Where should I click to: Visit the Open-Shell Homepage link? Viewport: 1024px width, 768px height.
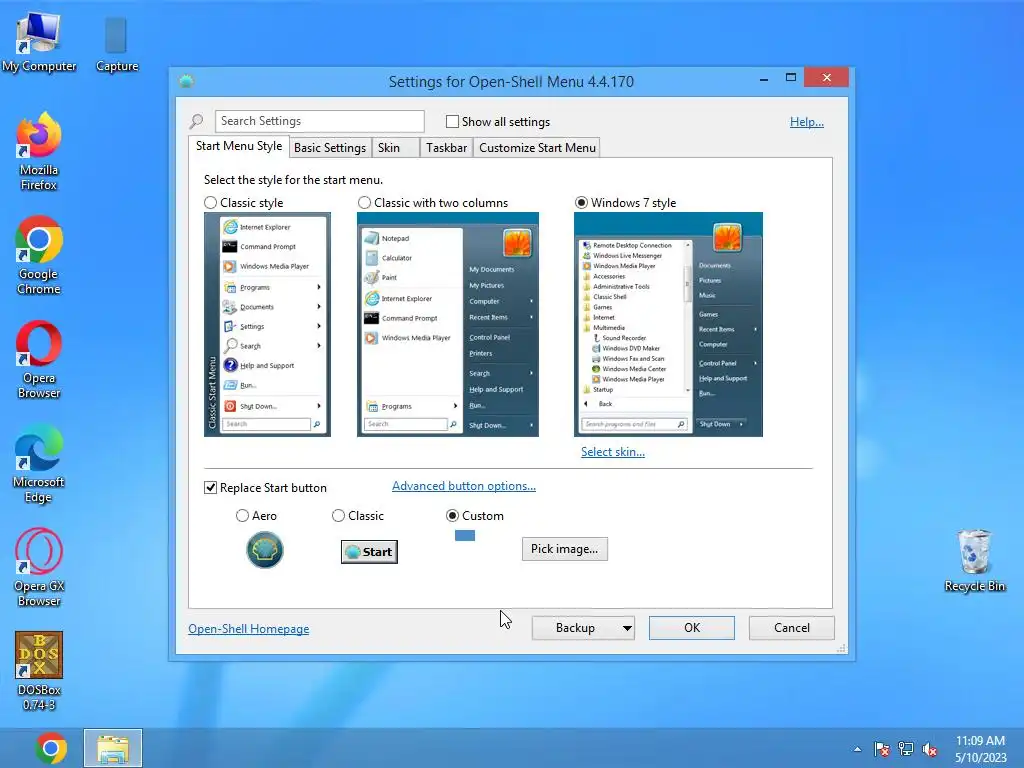click(x=248, y=629)
